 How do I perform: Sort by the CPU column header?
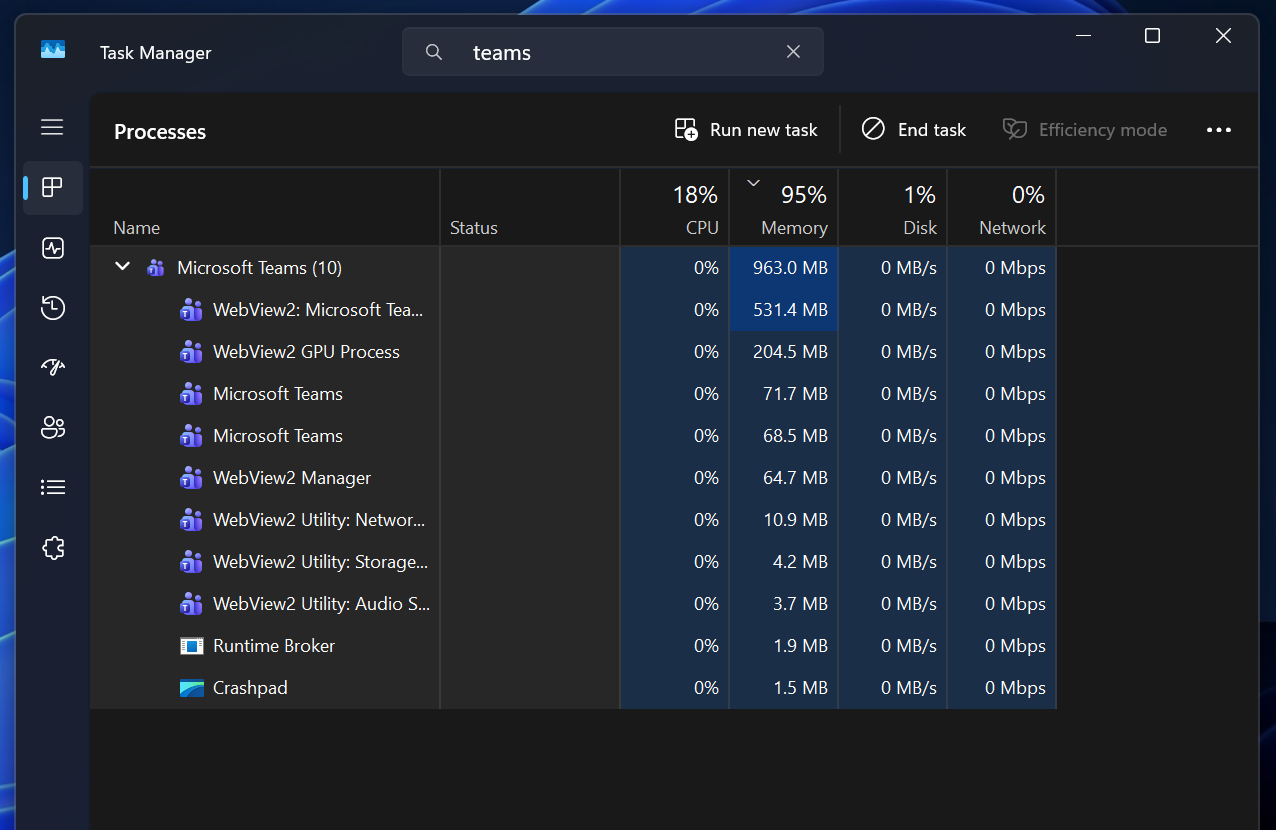point(675,207)
